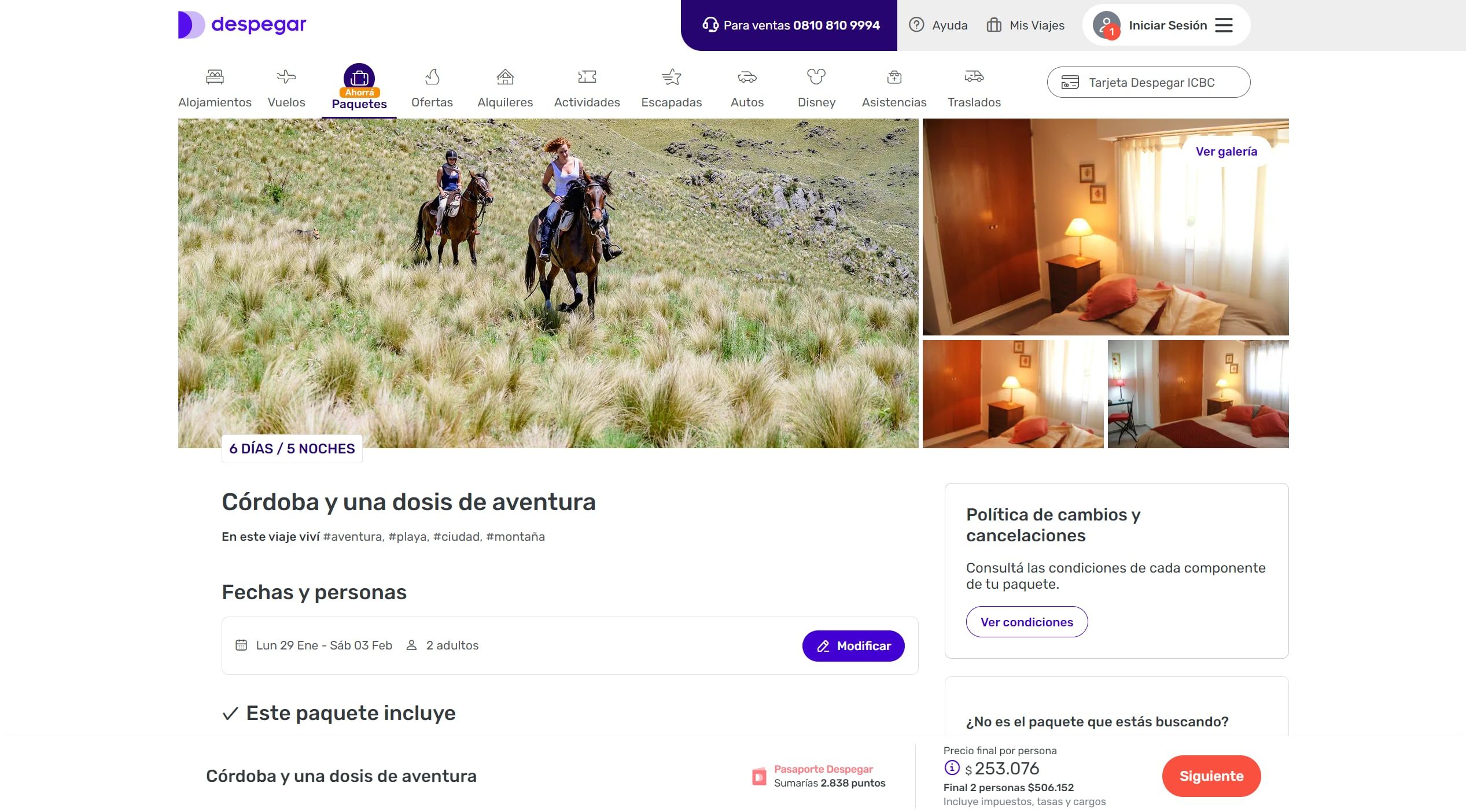
Task: Select the Alojamientos bed icon
Action: 214,76
